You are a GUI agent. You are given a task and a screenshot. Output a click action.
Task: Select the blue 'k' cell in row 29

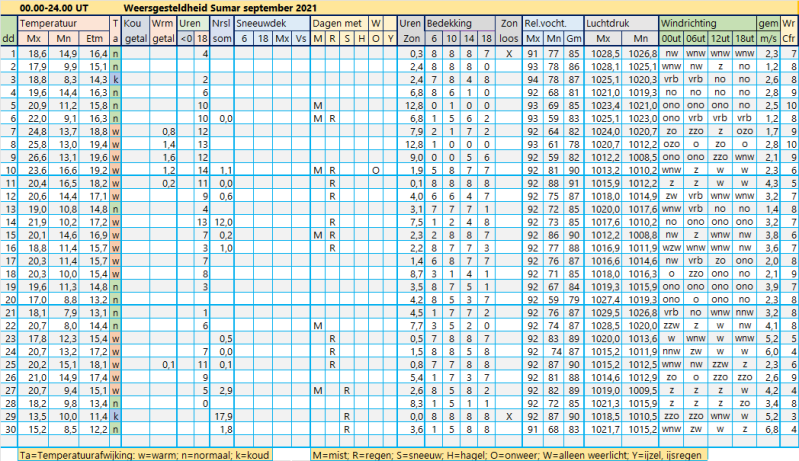[116, 414]
